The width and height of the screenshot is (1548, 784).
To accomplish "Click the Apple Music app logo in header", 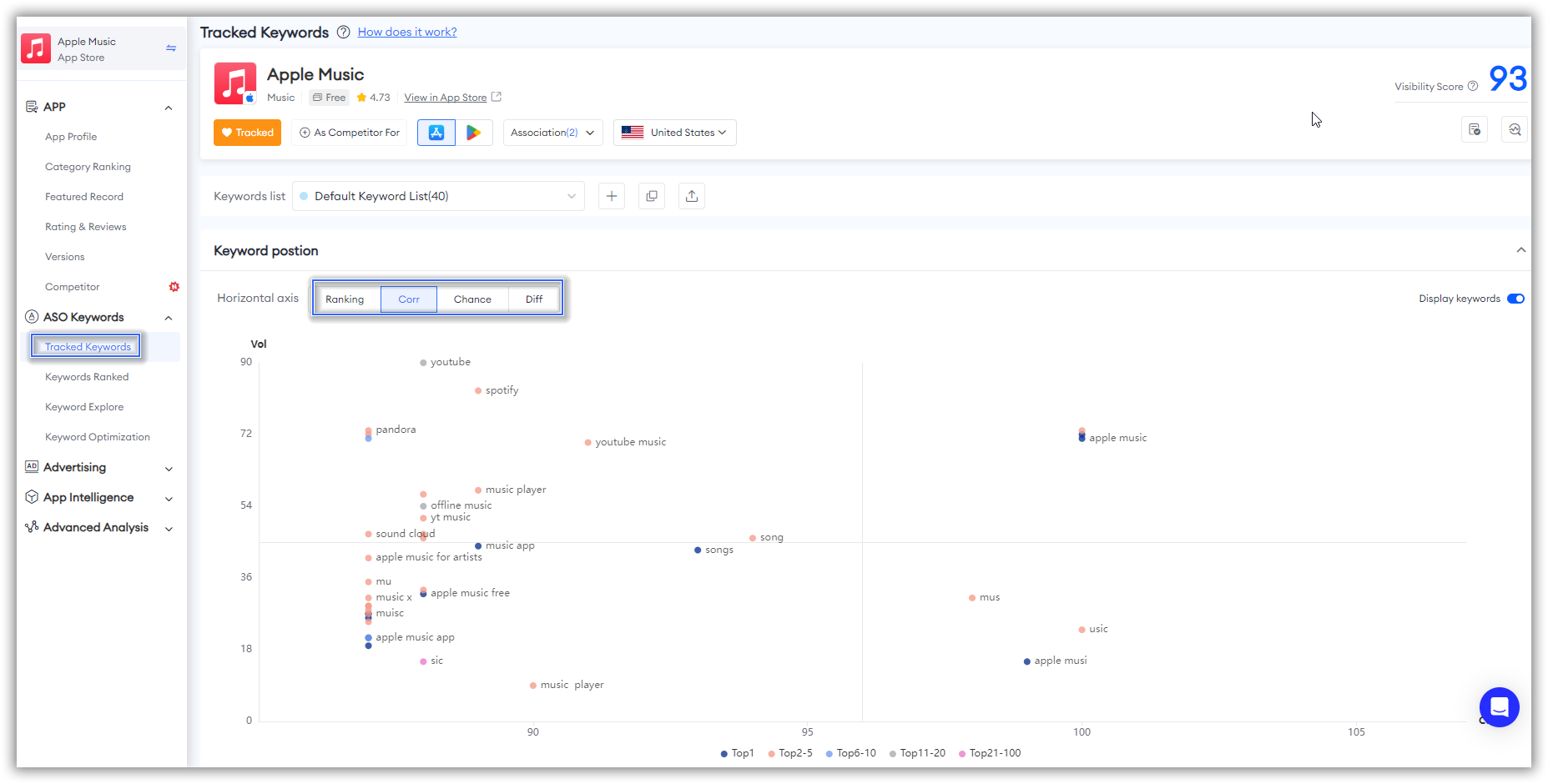I will [234, 83].
